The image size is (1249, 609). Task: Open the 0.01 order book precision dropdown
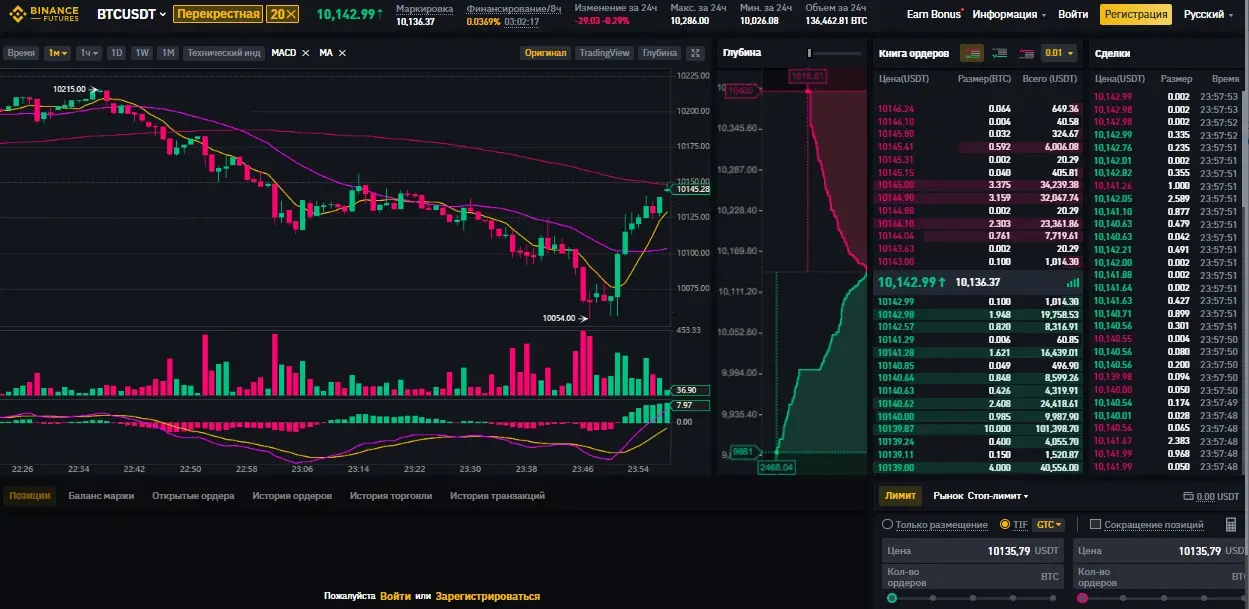coord(1058,53)
